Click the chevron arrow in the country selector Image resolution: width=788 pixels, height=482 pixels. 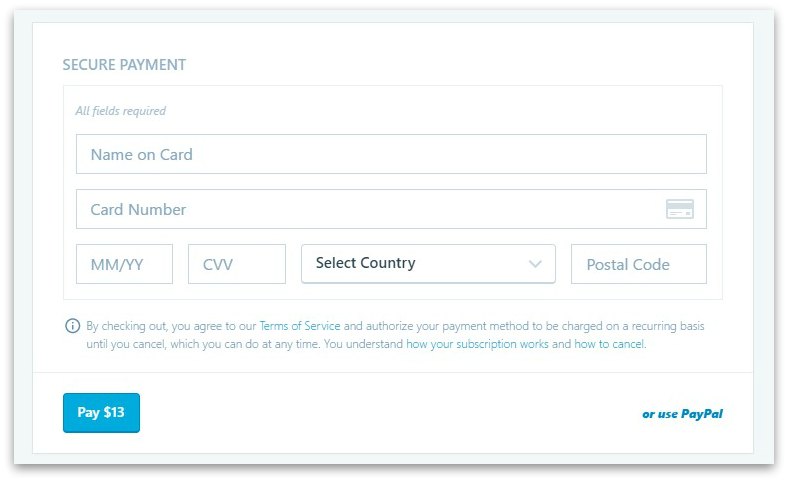click(x=535, y=264)
